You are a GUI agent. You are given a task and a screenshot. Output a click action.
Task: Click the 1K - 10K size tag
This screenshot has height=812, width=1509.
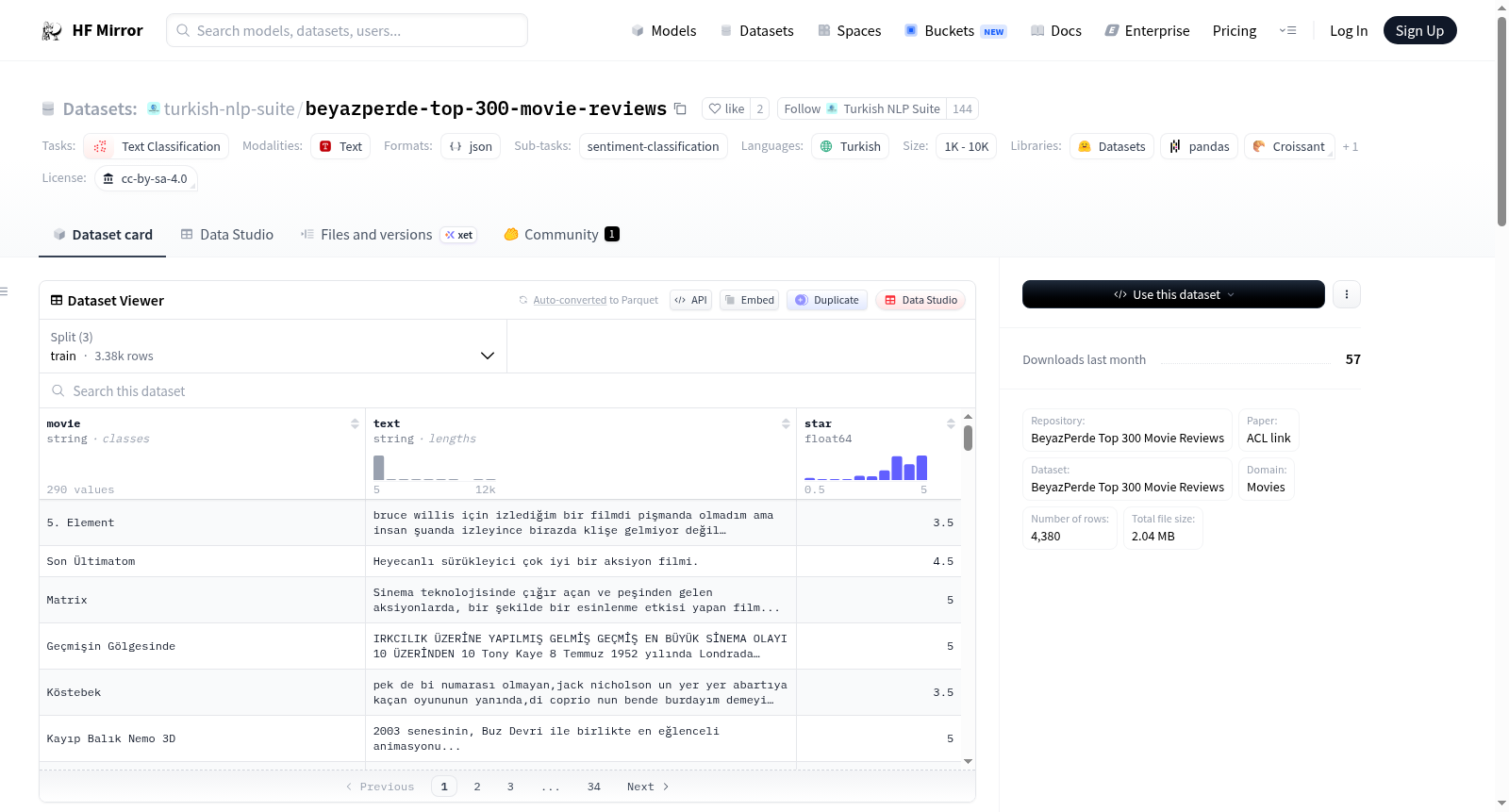(x=967, y=146)
